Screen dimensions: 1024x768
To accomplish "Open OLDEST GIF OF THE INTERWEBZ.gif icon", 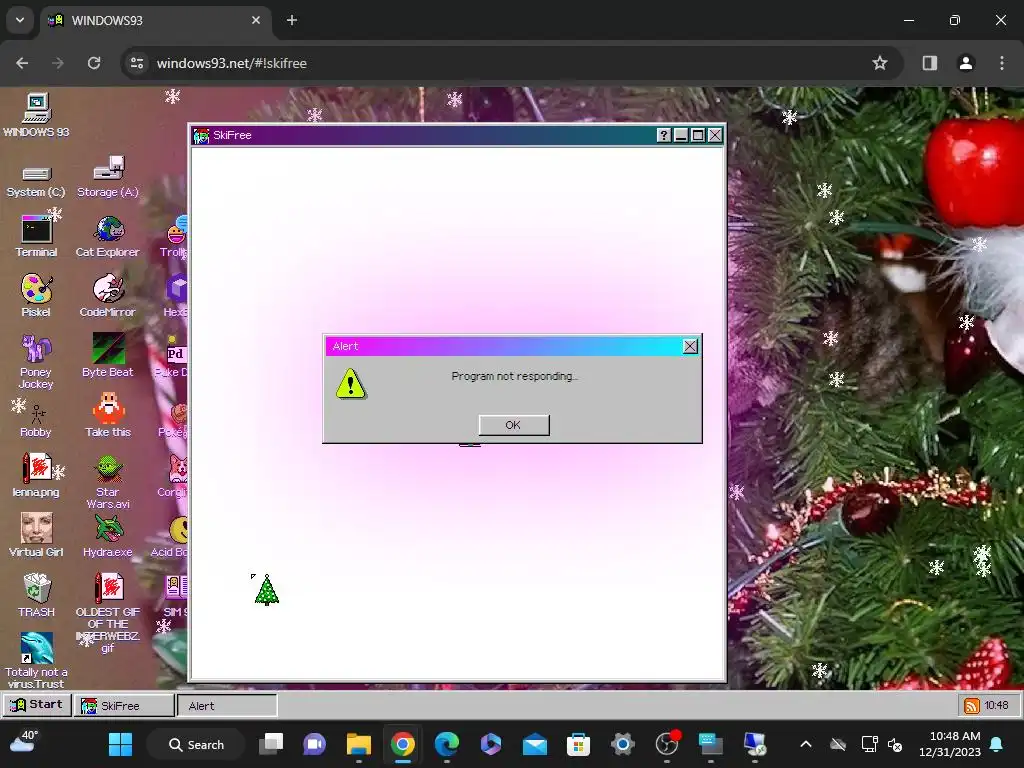I will (x=108, y=613).
